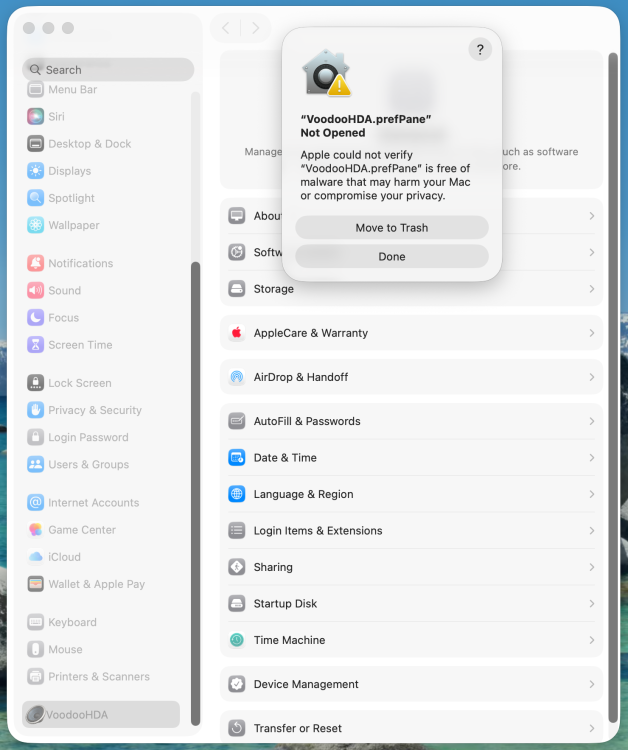Select Privacy & Security sidebar label
Image resolution: width=628 pixels, height=750 pixels.
(x=95, y=410)
